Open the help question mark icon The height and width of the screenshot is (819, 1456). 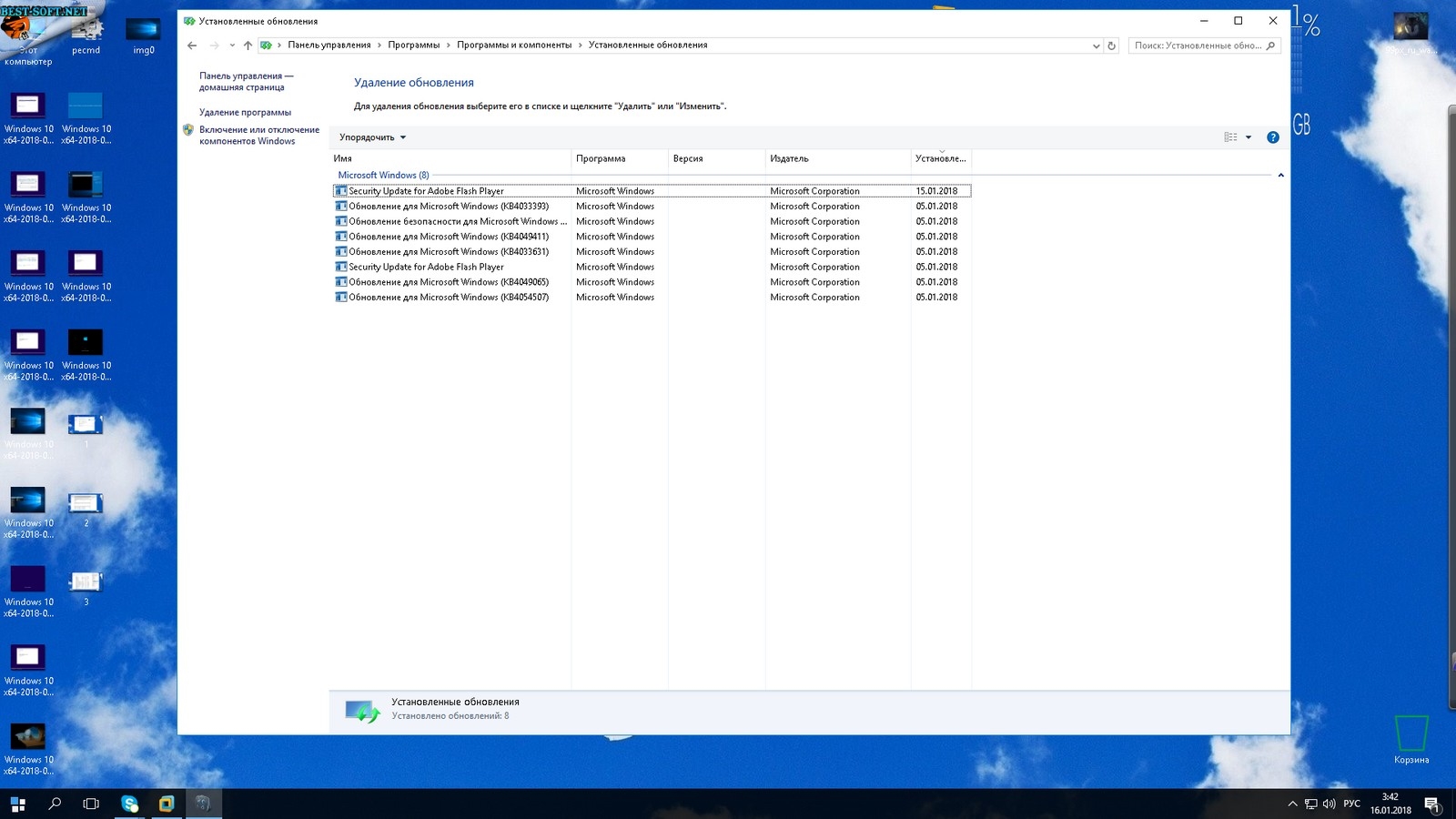tap(1272, 137)
